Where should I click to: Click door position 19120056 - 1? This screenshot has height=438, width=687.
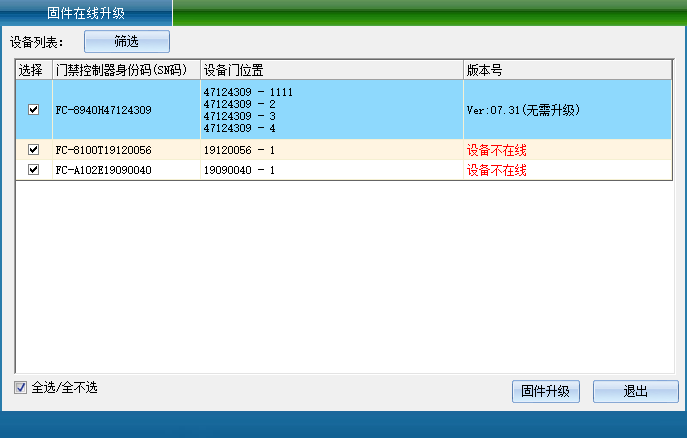[239, 150]
